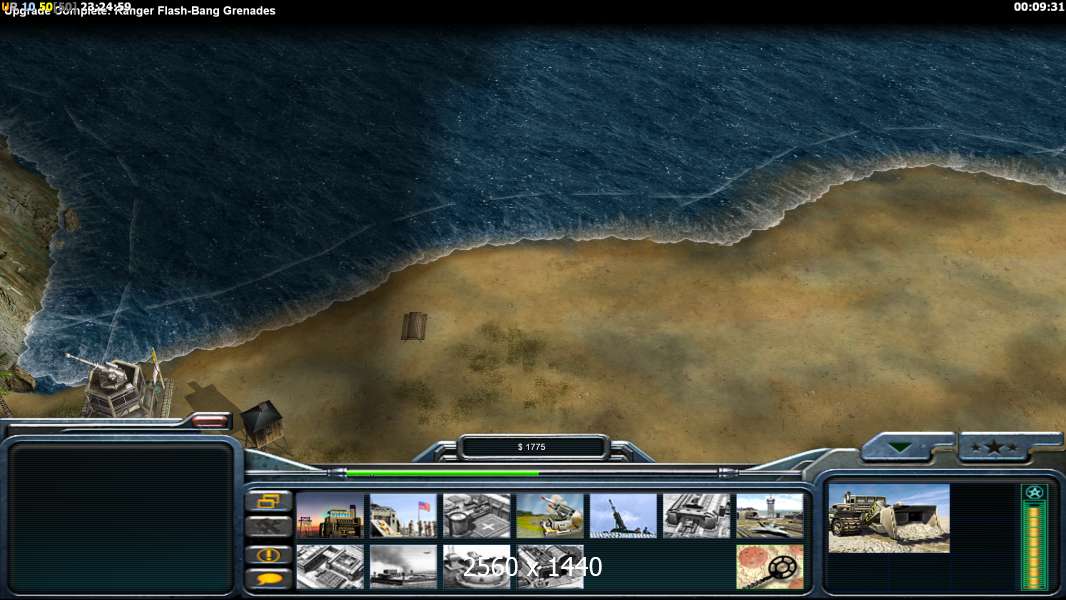Choose the War Factory build icon

pyautogui.click(x=697, y=516)
